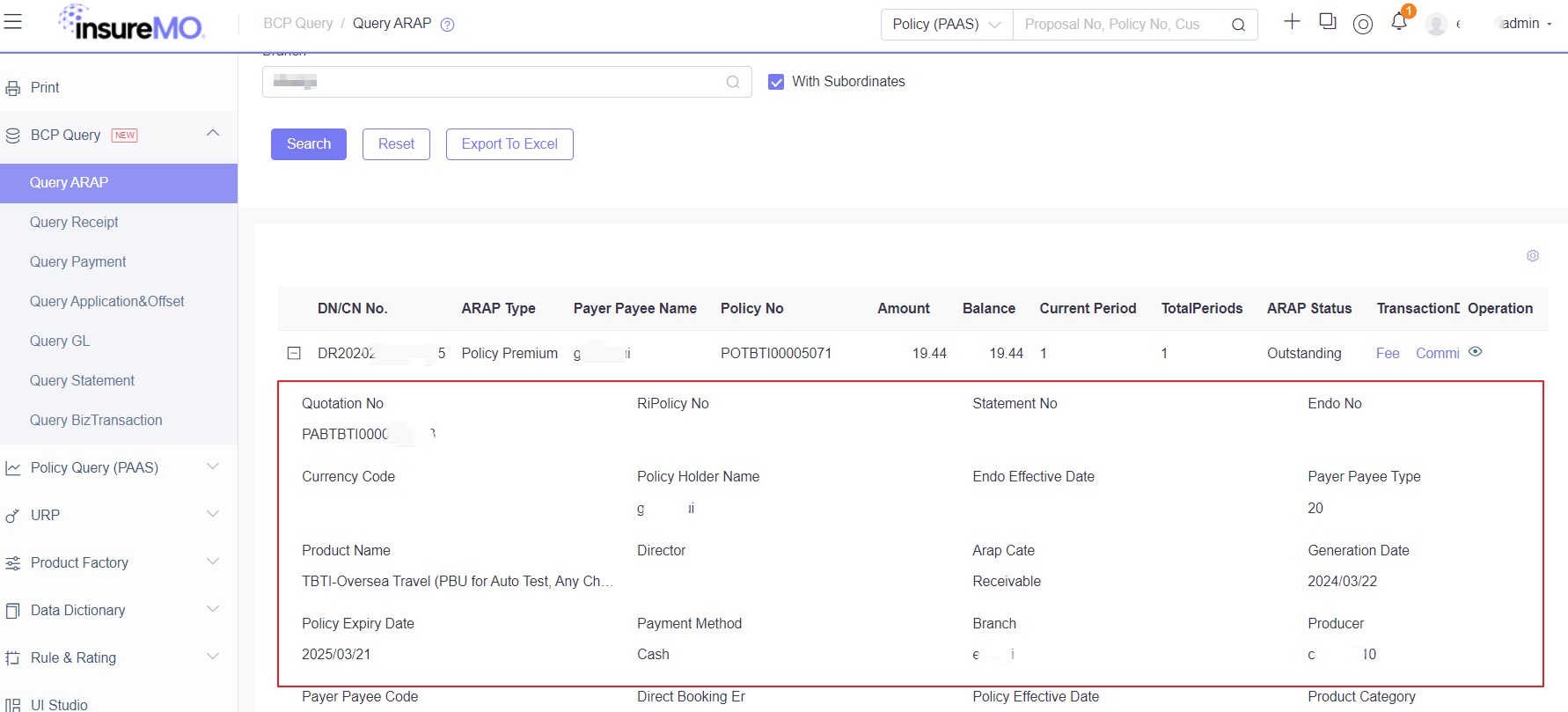This screenshot has width=1568, height=712.
Task: Open the Fee link in DR2020 row
Action: click(x=1388, y=353)
